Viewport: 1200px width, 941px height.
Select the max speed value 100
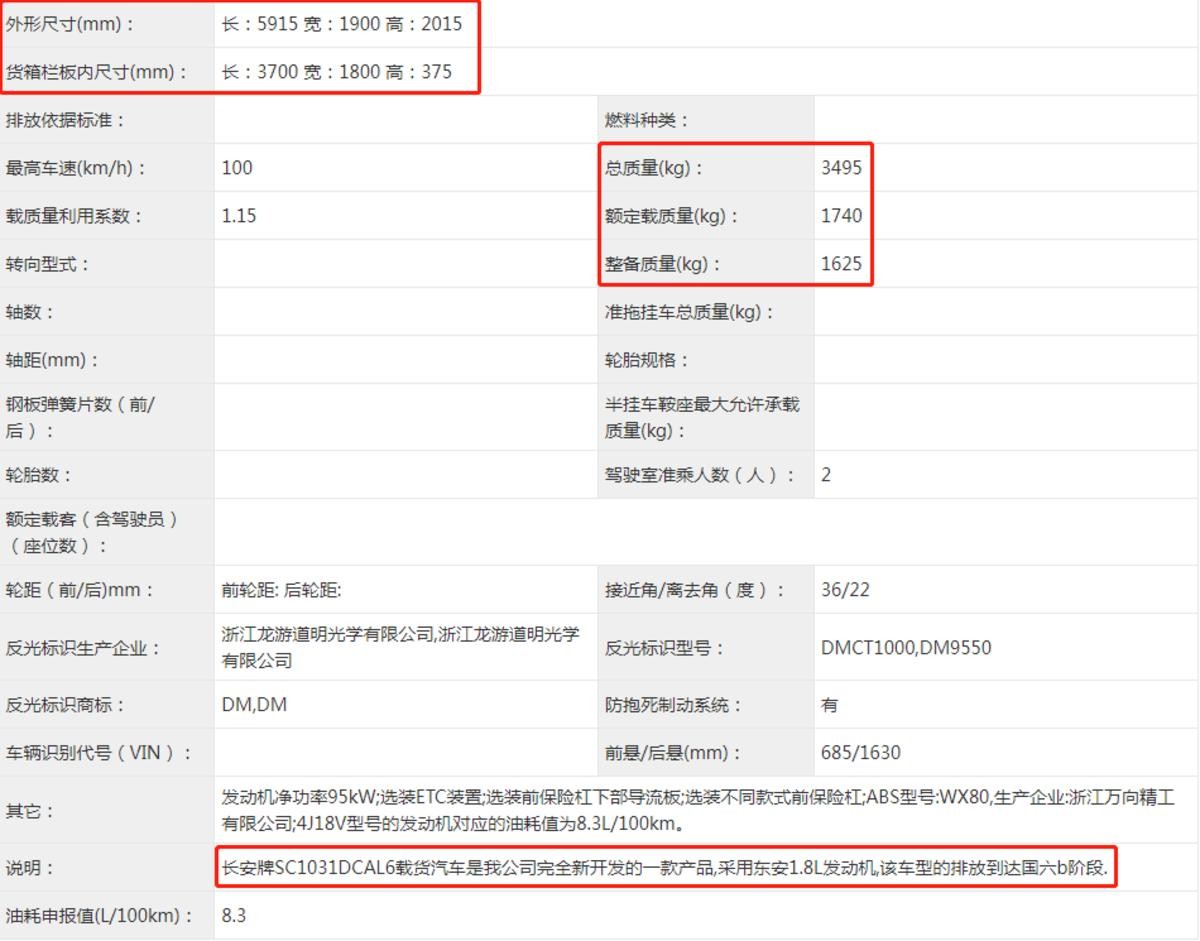(x=237, y=168)
